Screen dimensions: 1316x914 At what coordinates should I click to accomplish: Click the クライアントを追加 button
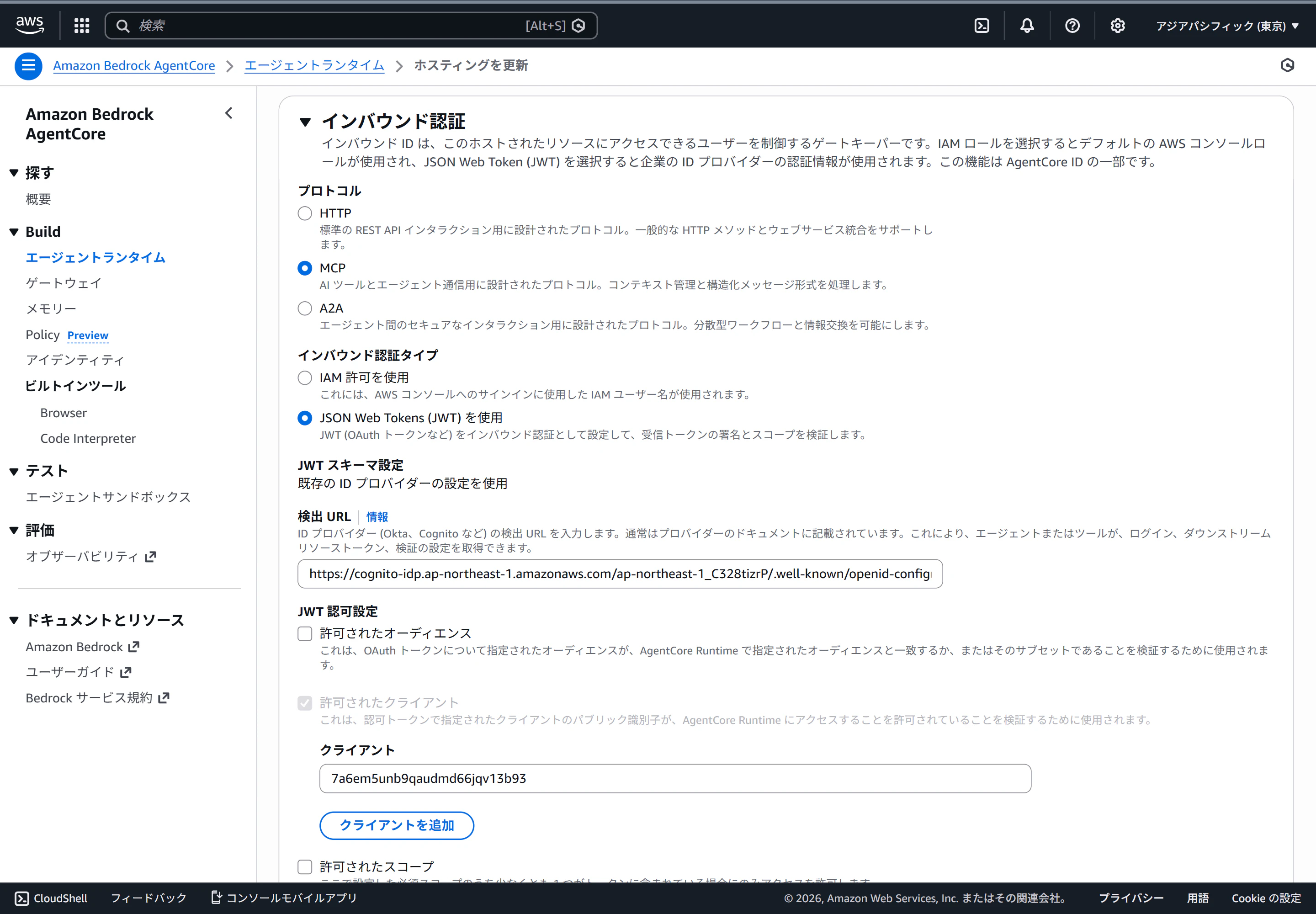pyautogui.click(x=397, y=825)
